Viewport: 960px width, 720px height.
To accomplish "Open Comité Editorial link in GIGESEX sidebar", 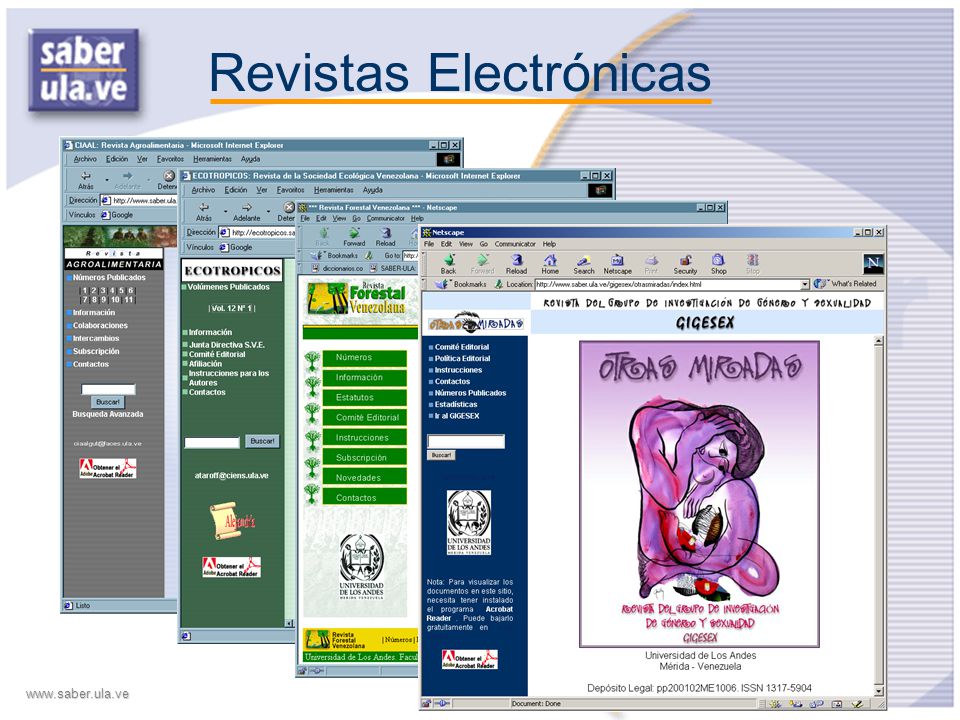I will pyautogui.click(x=462, y=347).
